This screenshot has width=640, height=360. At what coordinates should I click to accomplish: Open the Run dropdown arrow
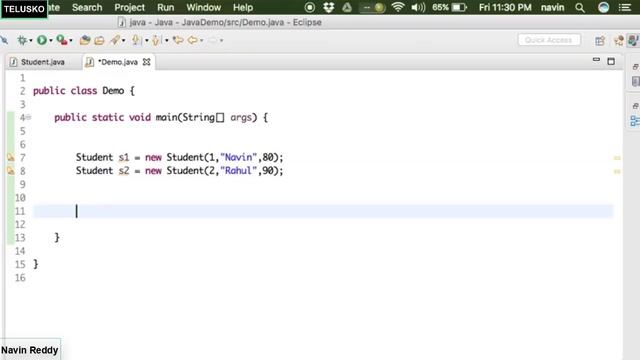51,40
